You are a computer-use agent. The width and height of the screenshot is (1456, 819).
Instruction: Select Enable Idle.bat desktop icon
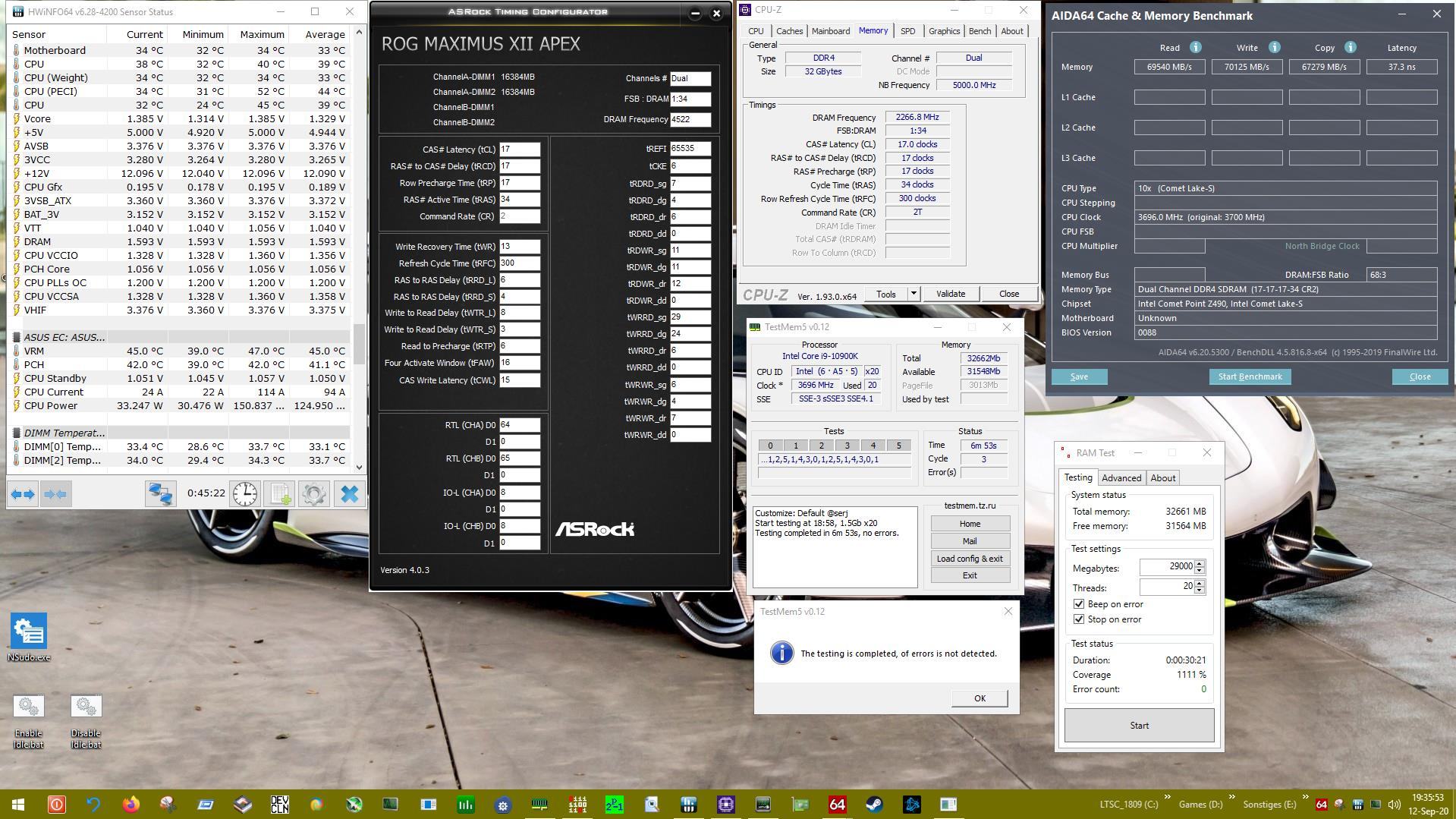pyautogui.click(x=29, y=722)
